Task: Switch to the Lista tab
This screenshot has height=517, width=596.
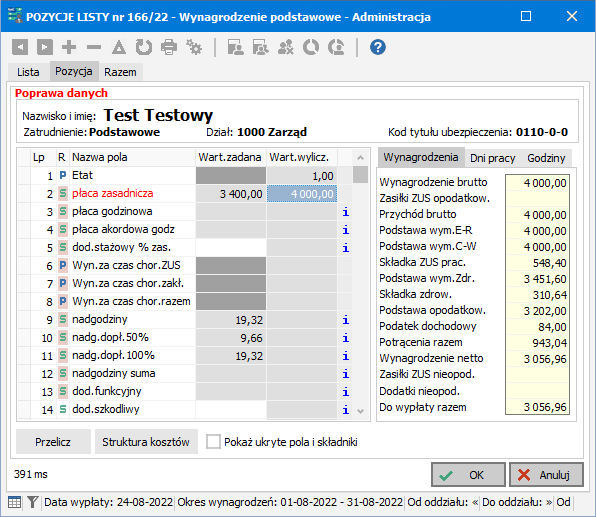Action: point(28,72)
